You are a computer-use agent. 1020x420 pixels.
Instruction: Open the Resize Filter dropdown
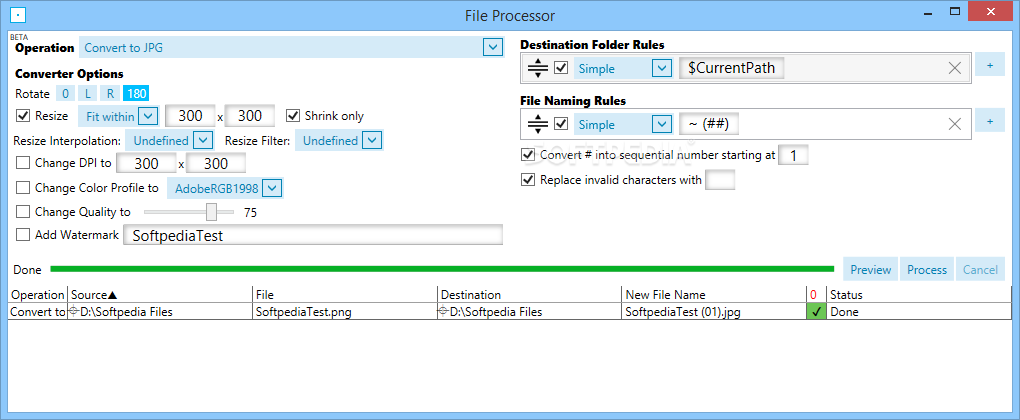pos(371,140)
